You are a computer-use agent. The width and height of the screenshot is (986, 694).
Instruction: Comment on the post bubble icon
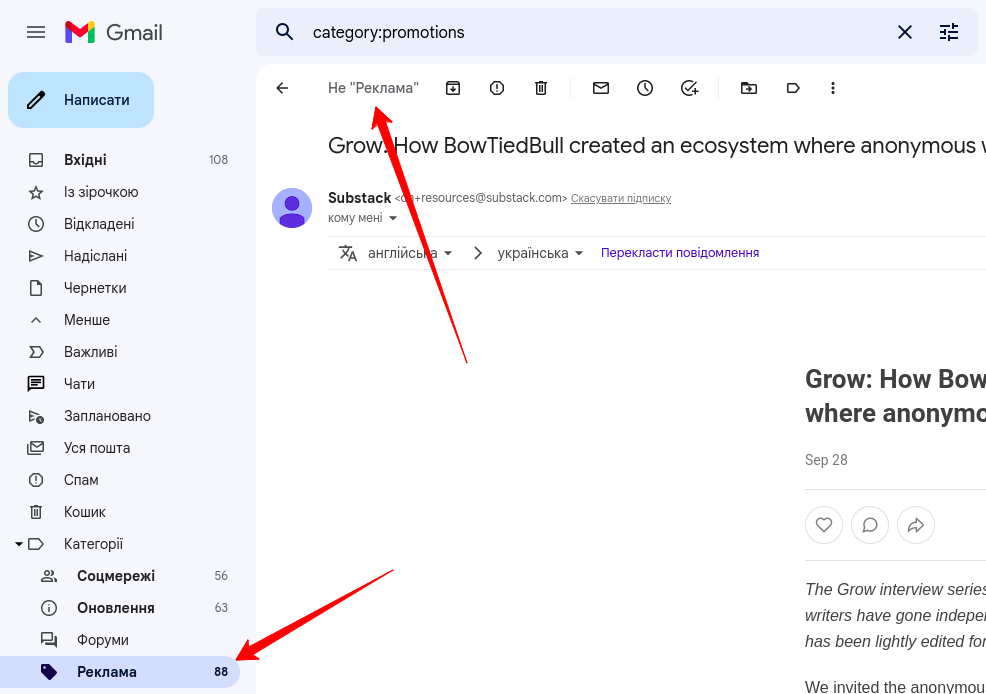[870, 525]
